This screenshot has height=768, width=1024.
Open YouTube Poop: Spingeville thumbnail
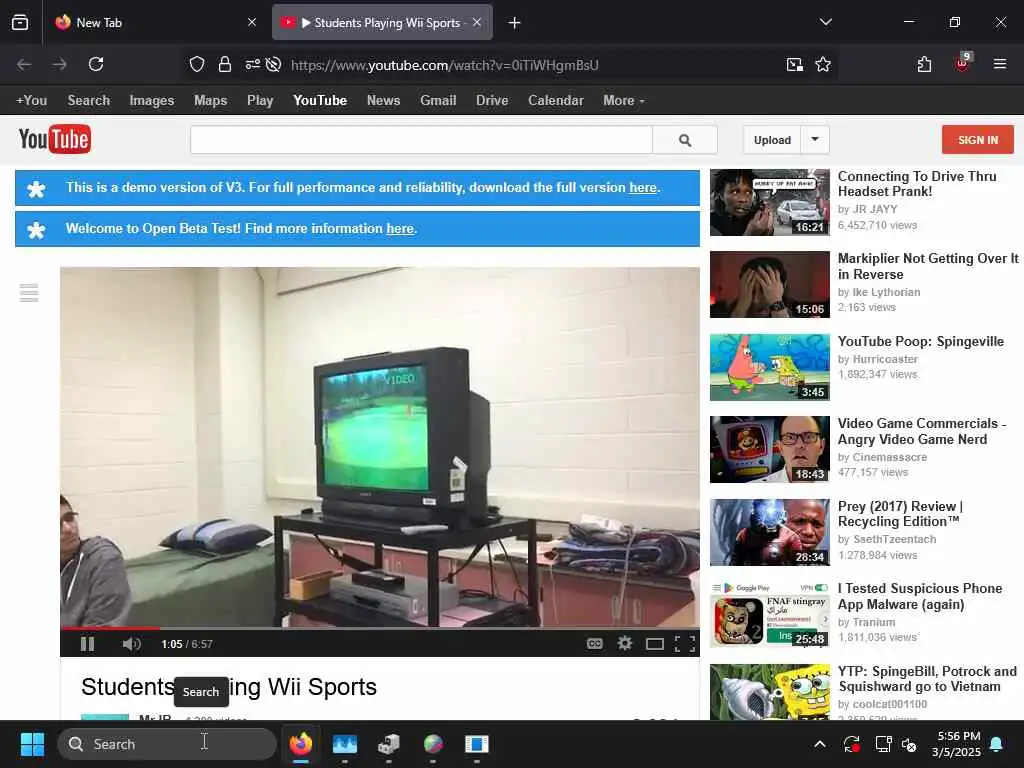click(x=770, y=367)
